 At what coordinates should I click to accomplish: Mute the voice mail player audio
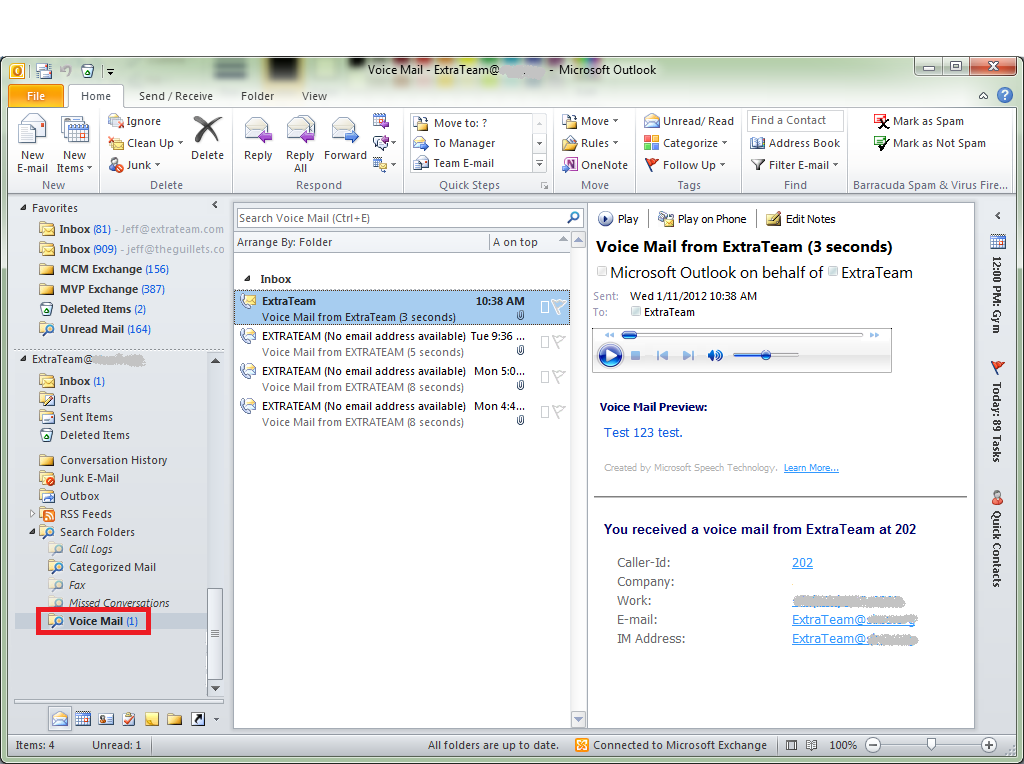click(x=715, y=355)
